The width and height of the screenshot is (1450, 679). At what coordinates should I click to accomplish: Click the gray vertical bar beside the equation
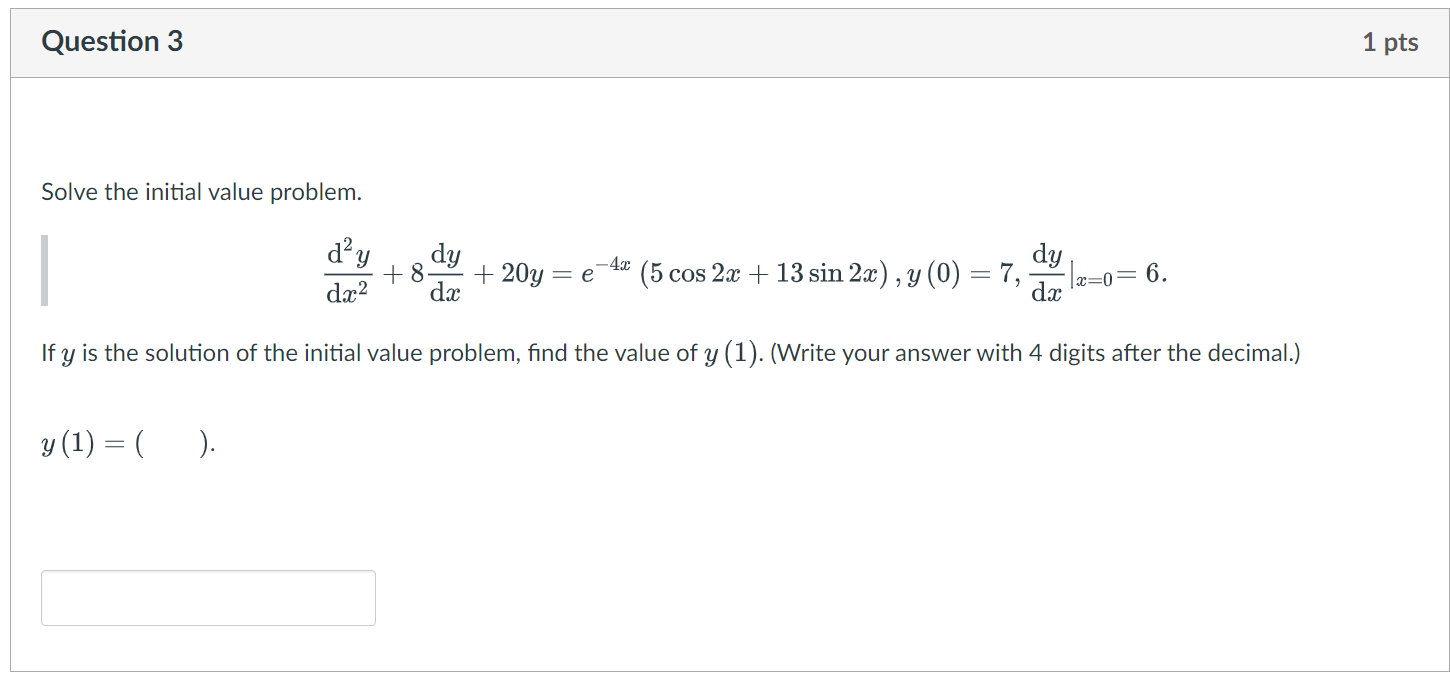[x=44, y=268]
